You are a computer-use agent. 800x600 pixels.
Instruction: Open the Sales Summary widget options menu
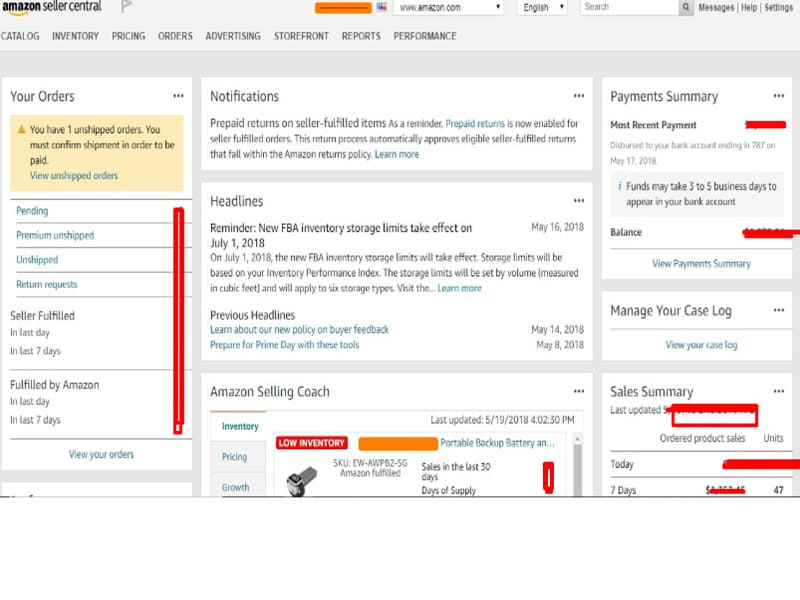[779, 391]
